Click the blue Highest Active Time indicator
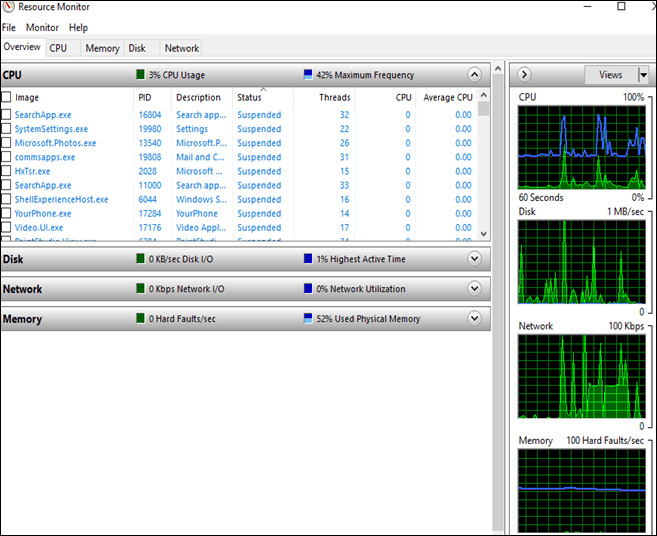This screenshot has height=536, width=657. point(308,259)
